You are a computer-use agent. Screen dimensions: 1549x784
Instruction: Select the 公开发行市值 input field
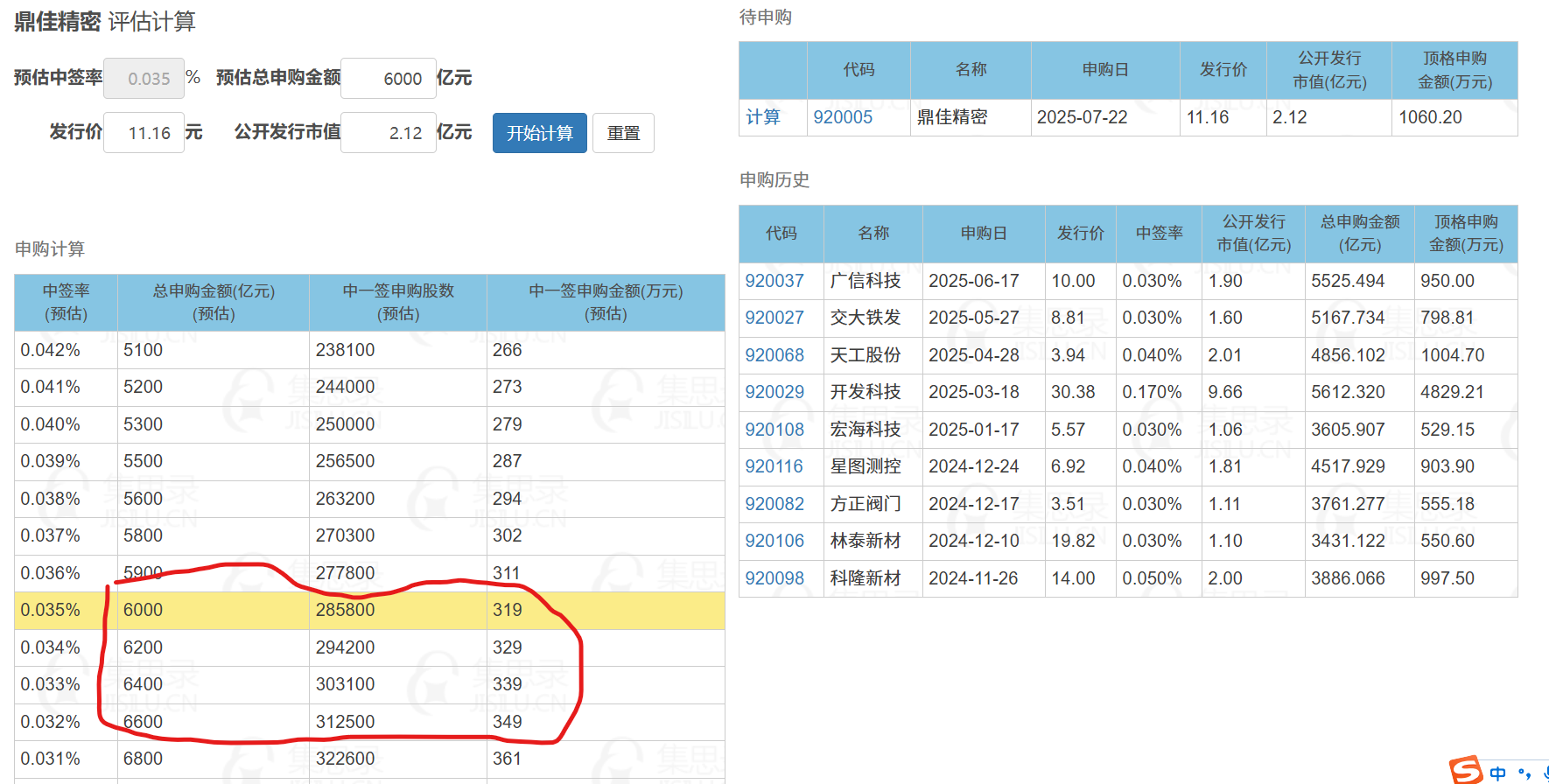[388, 133]
